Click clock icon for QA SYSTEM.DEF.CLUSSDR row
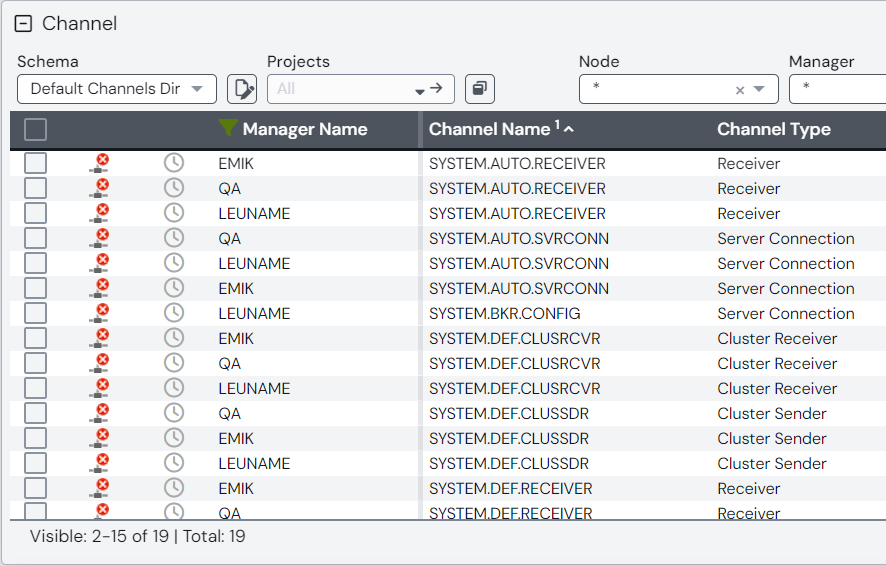 (174, 413)
